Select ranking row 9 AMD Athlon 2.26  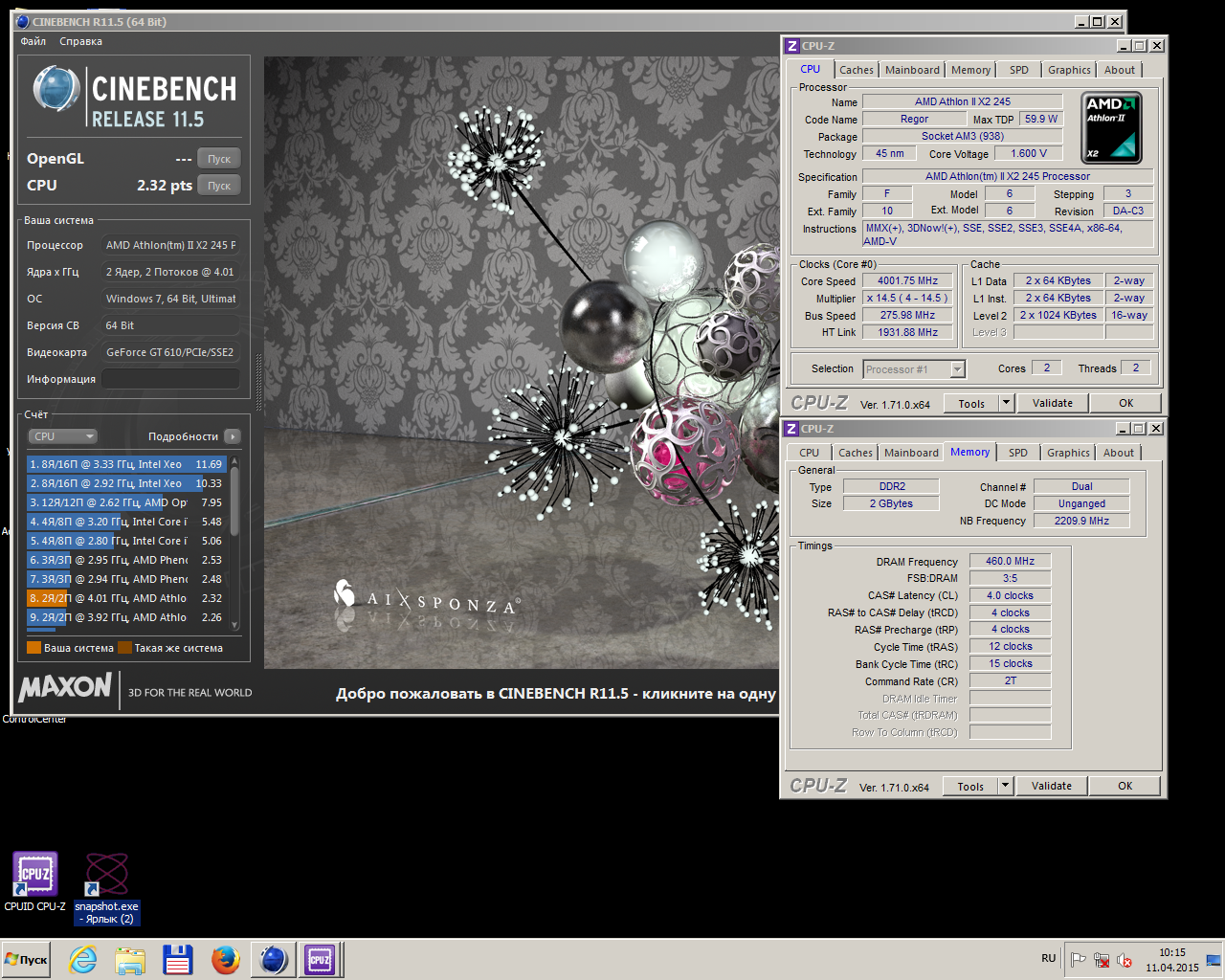126,617
